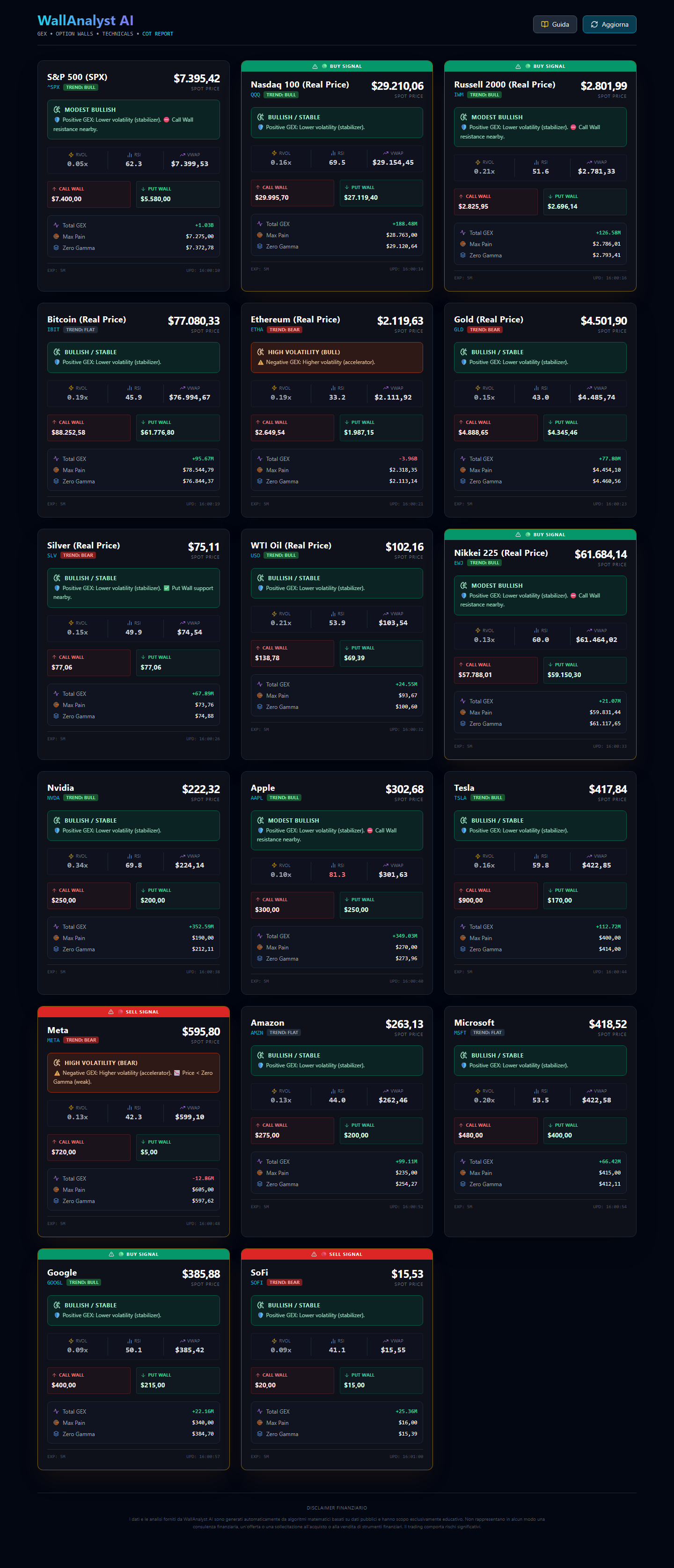Click the Microsoft Max Pain value $415,00
This screenshot has height=1568, width=674.
(x=610, y=1173)
